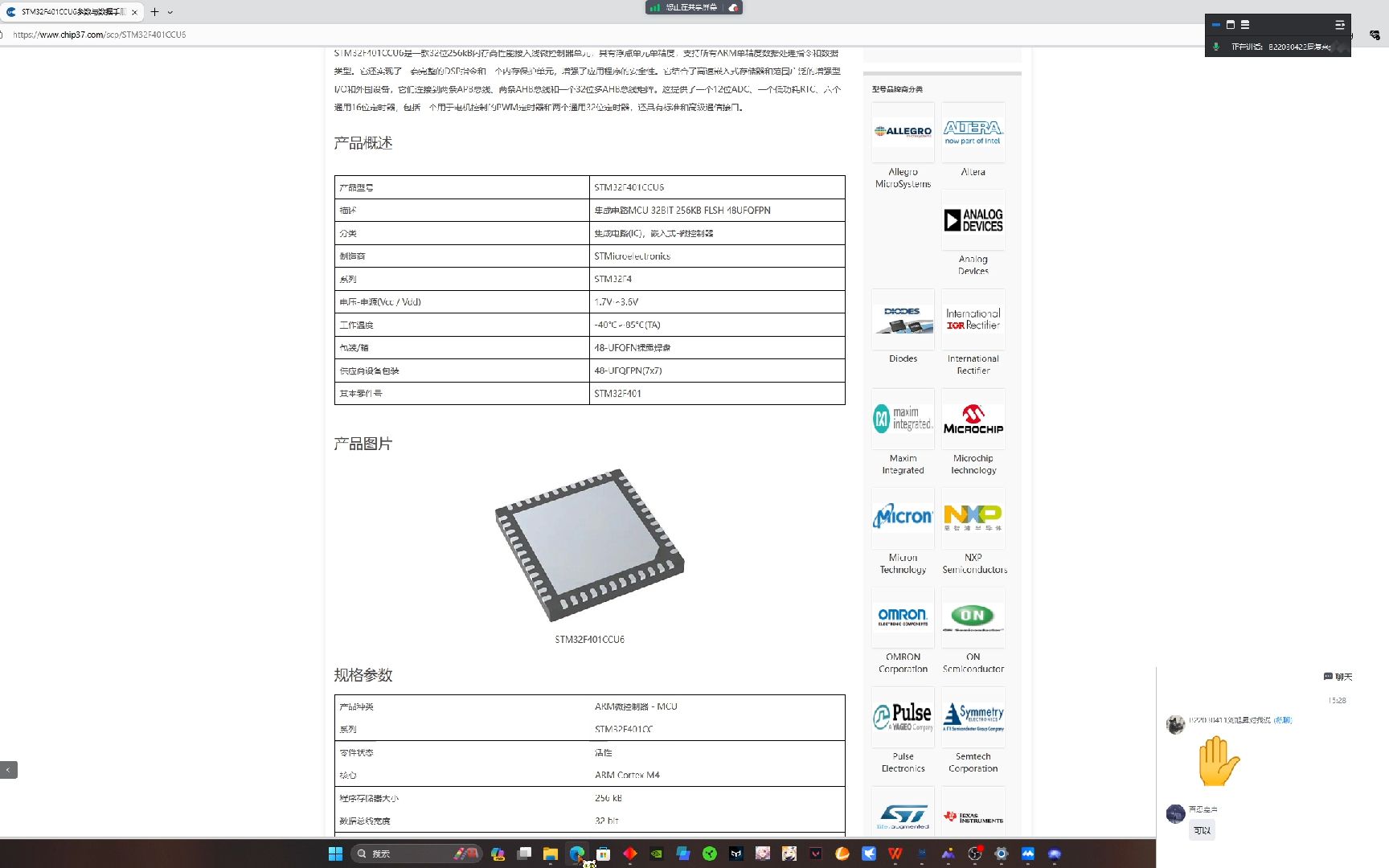Screen dimensions: 1389x868
Task: Click the purple mountain taskbar icon
Action: (x=949, y=854)
